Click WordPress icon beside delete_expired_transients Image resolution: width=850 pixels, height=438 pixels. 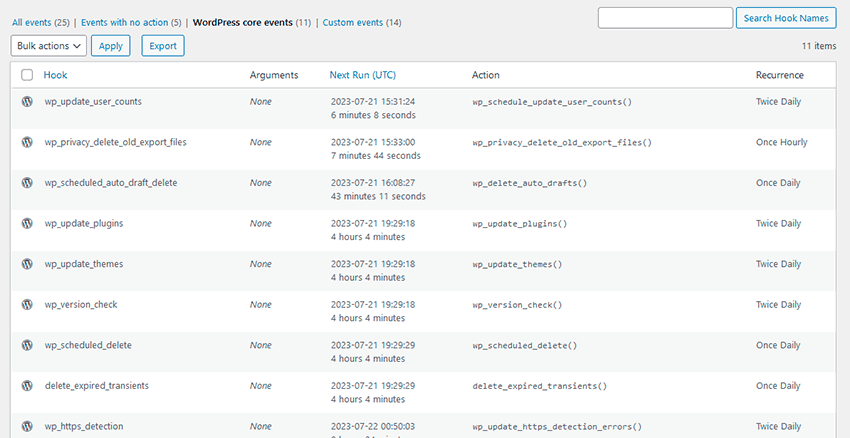(27, 386)
